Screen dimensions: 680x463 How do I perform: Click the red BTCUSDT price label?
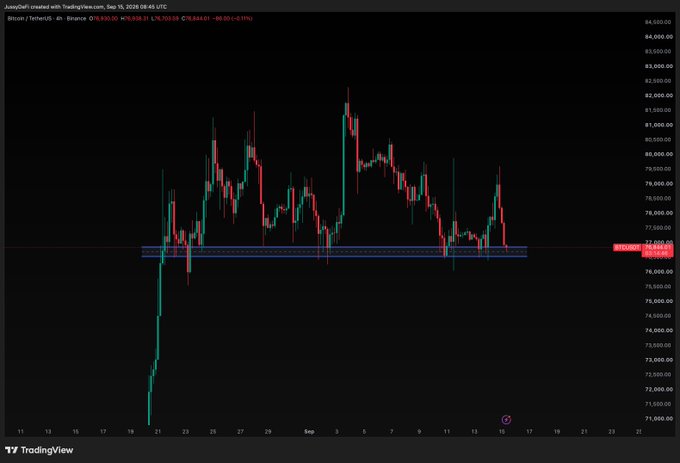click(627, 248)
